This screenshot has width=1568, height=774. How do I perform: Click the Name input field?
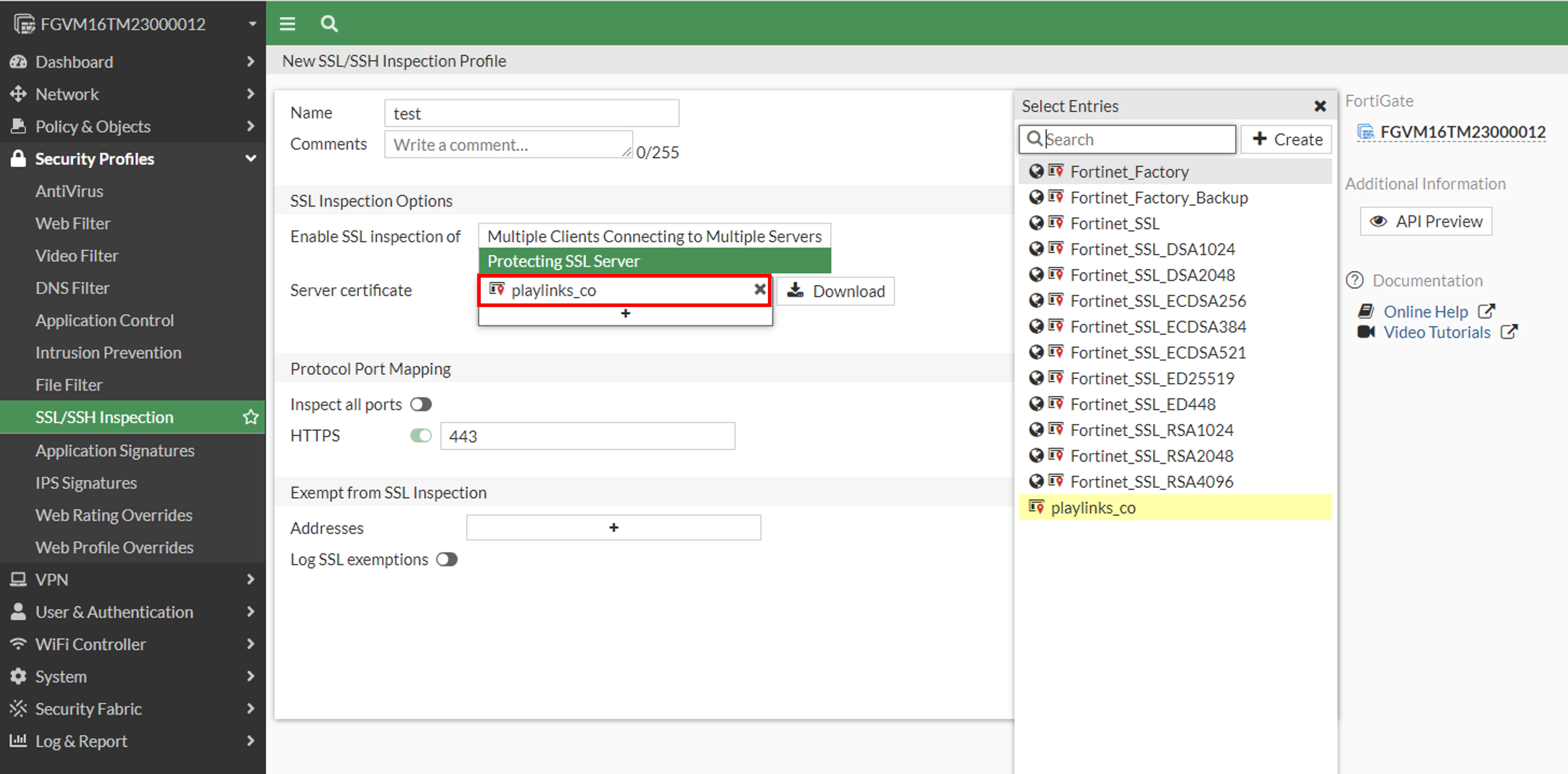[x=531, y=113]
